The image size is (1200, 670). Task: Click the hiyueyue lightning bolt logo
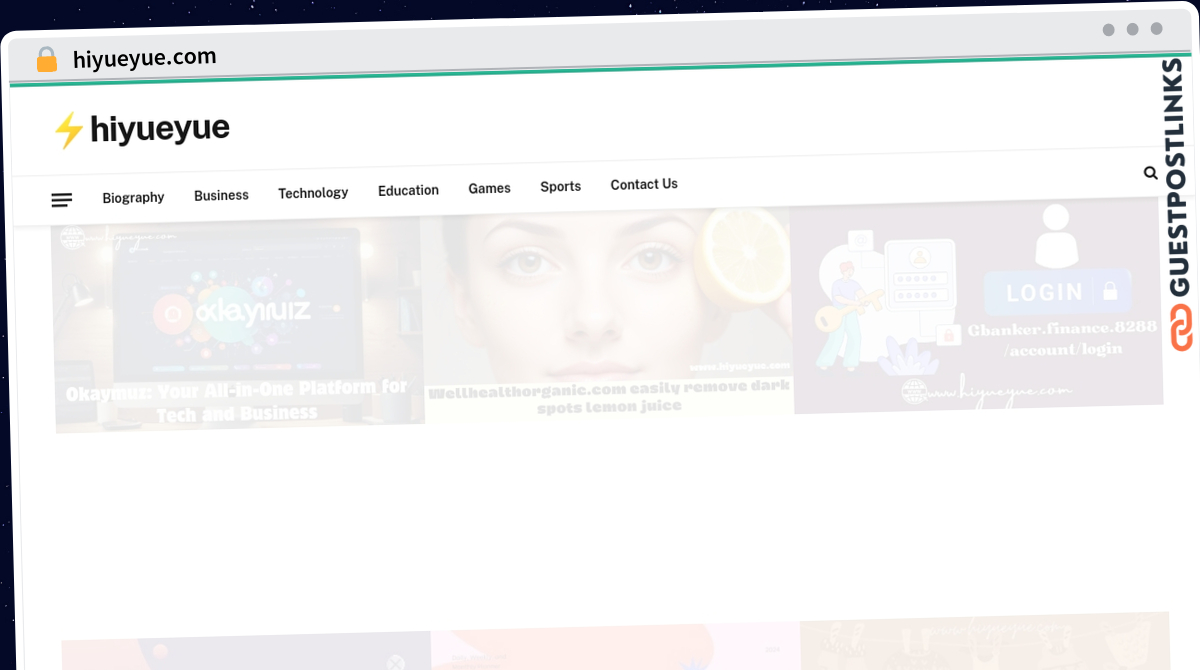coord(67,131)
